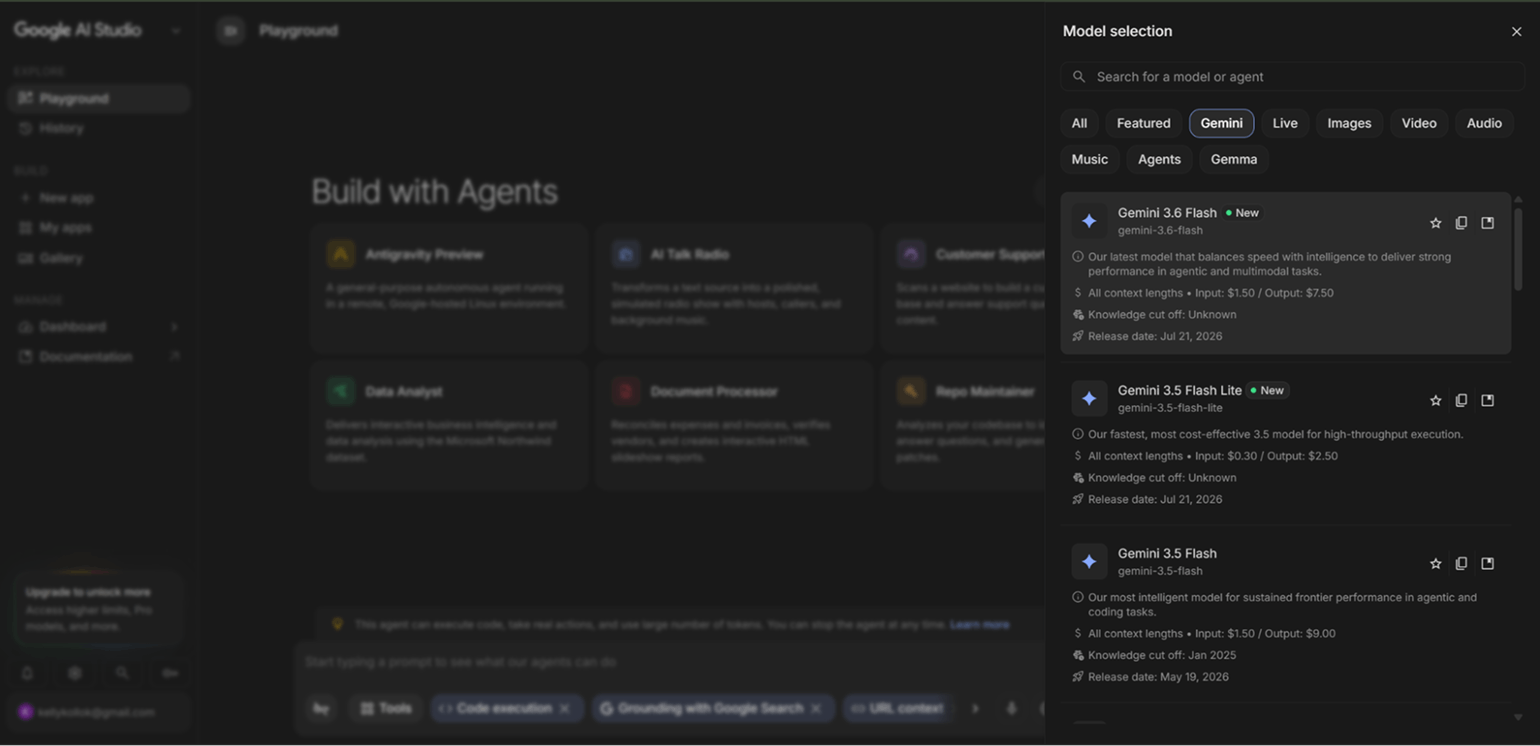Click the rocket icon by Release date: May 19, 2026
Viewport: 1540px width, 746px height.
[x=1078, y=677]
